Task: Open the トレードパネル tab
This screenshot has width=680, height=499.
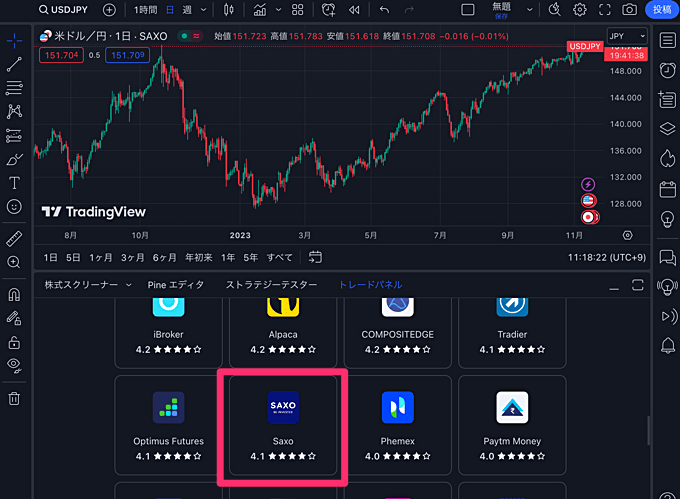Action: (370, 285)
